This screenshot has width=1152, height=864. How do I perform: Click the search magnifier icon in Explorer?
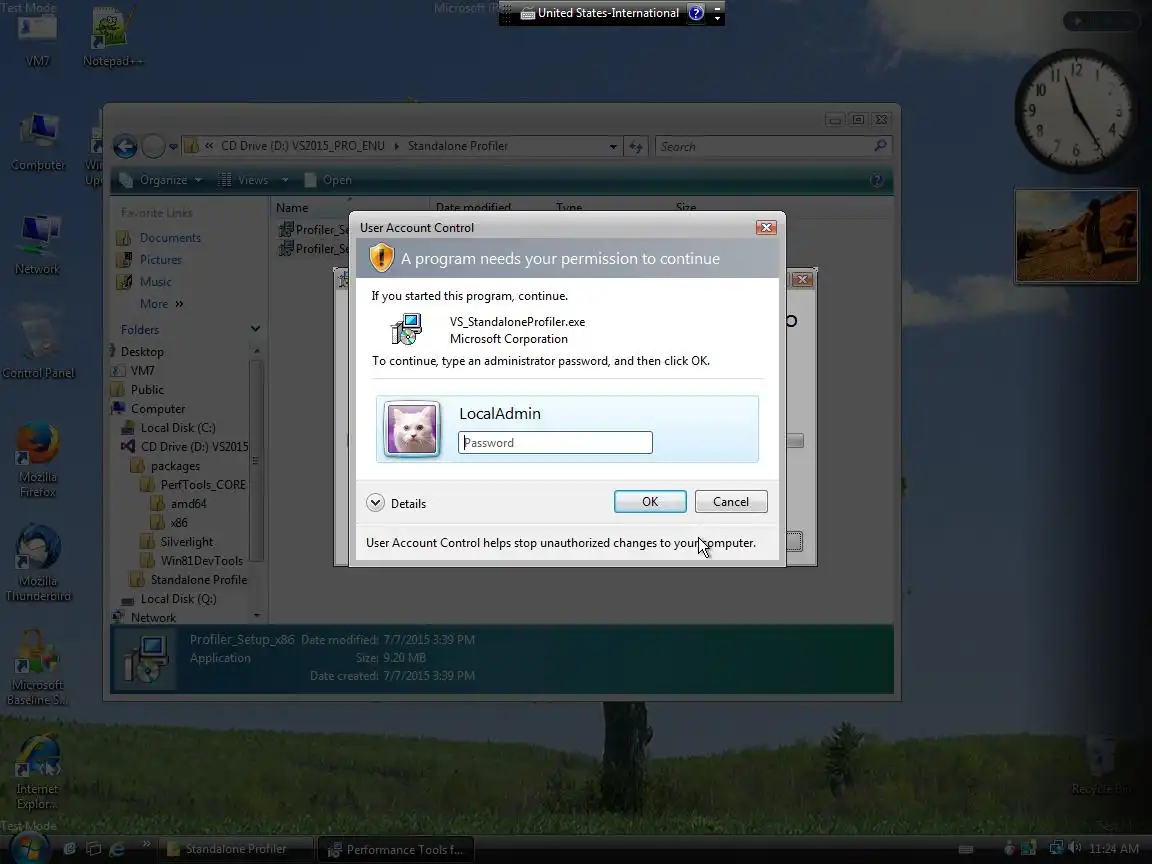tap(880, 146)
